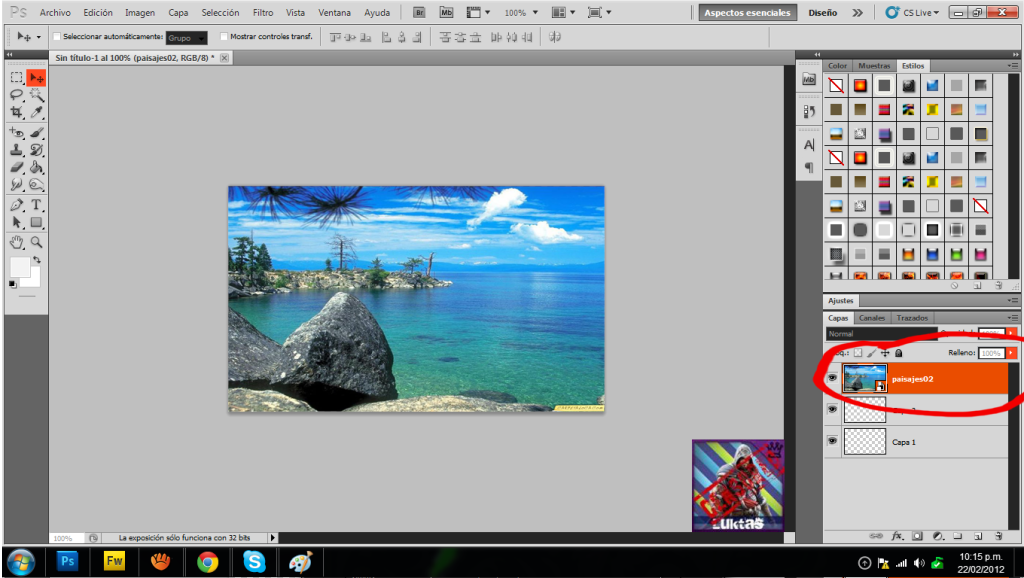Pick the Magic Wand tool

click(x=37, y=95)
